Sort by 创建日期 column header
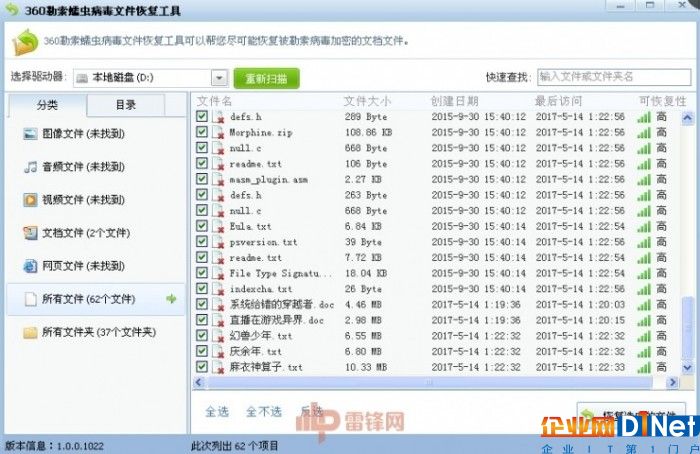This screenshot has width=700, height=454. 454,101
